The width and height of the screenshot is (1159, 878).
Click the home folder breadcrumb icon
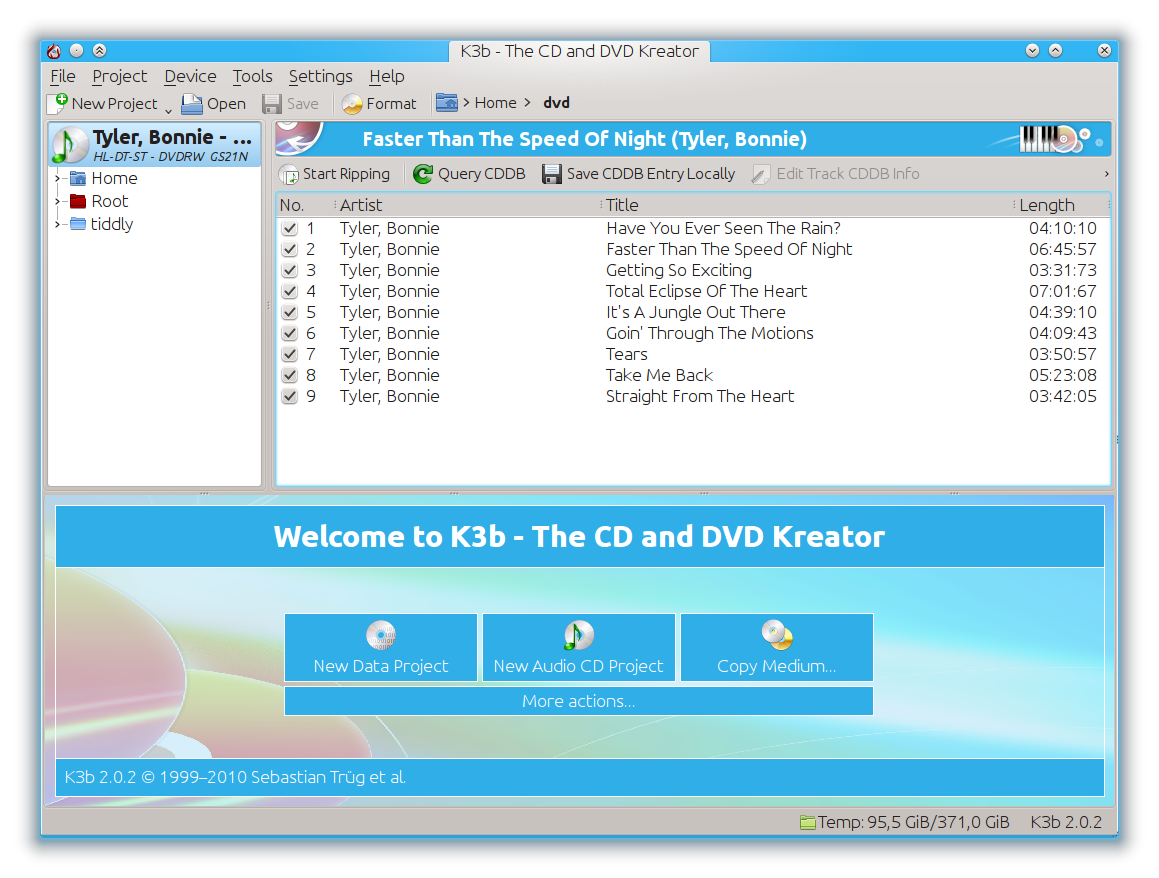[446, 103]
